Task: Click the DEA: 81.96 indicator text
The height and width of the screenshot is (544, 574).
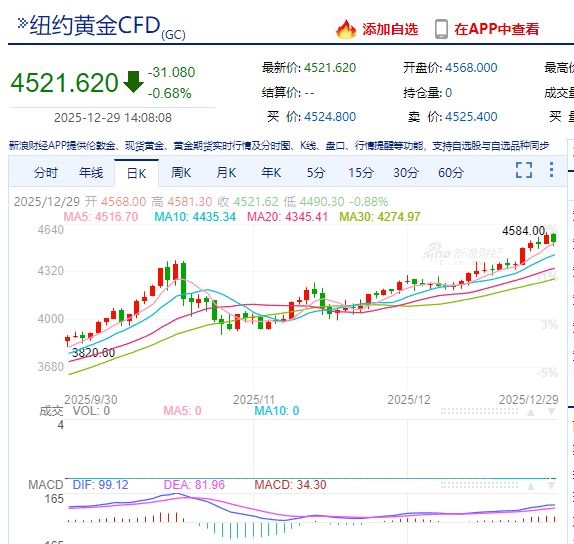Action: point(194,485)
